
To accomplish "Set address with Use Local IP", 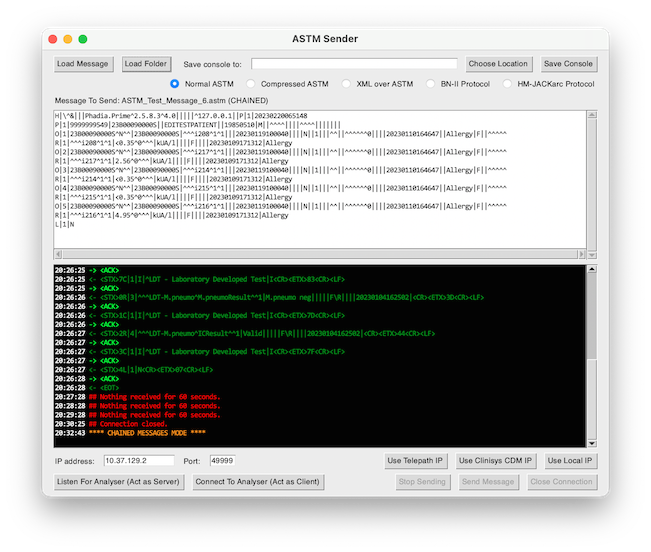I will pos(570,461).
